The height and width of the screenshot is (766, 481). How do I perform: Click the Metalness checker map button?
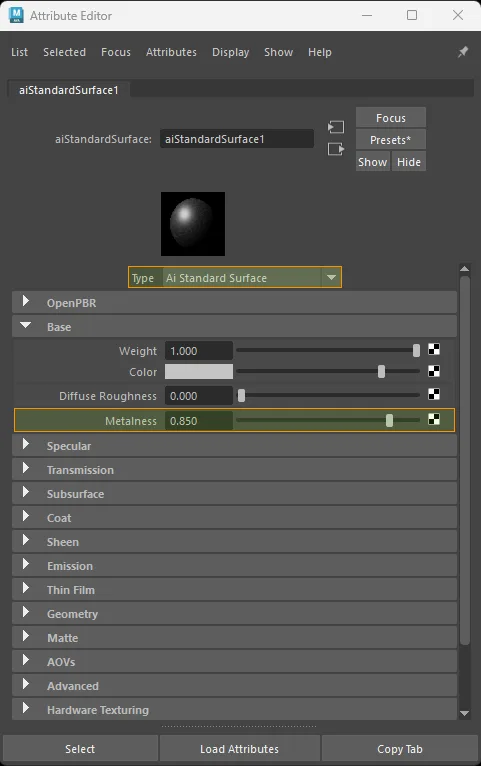pyautogui.click(x=434, y=419)
